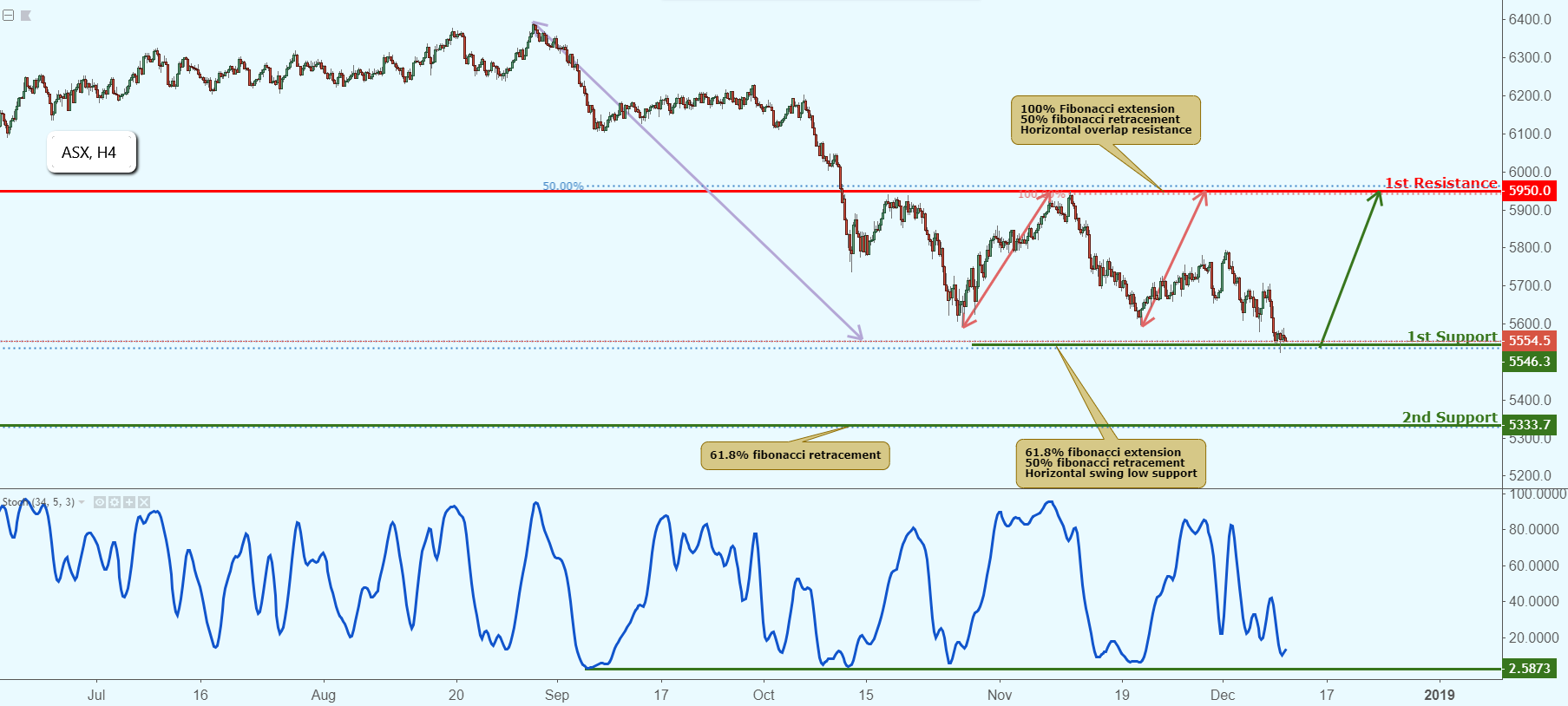
Task: Click the Oct label on the time axis
Action: click(764, 695)
